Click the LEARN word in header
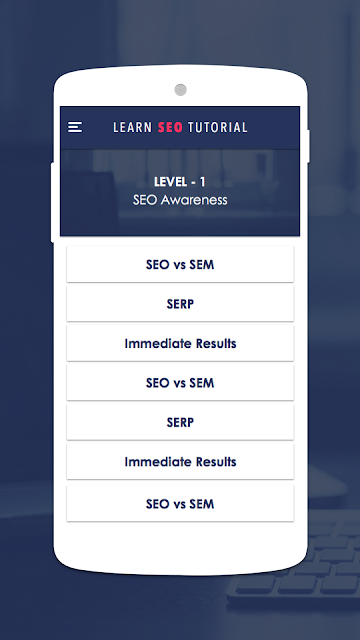The image size is (360, 640). coord(133,127)
